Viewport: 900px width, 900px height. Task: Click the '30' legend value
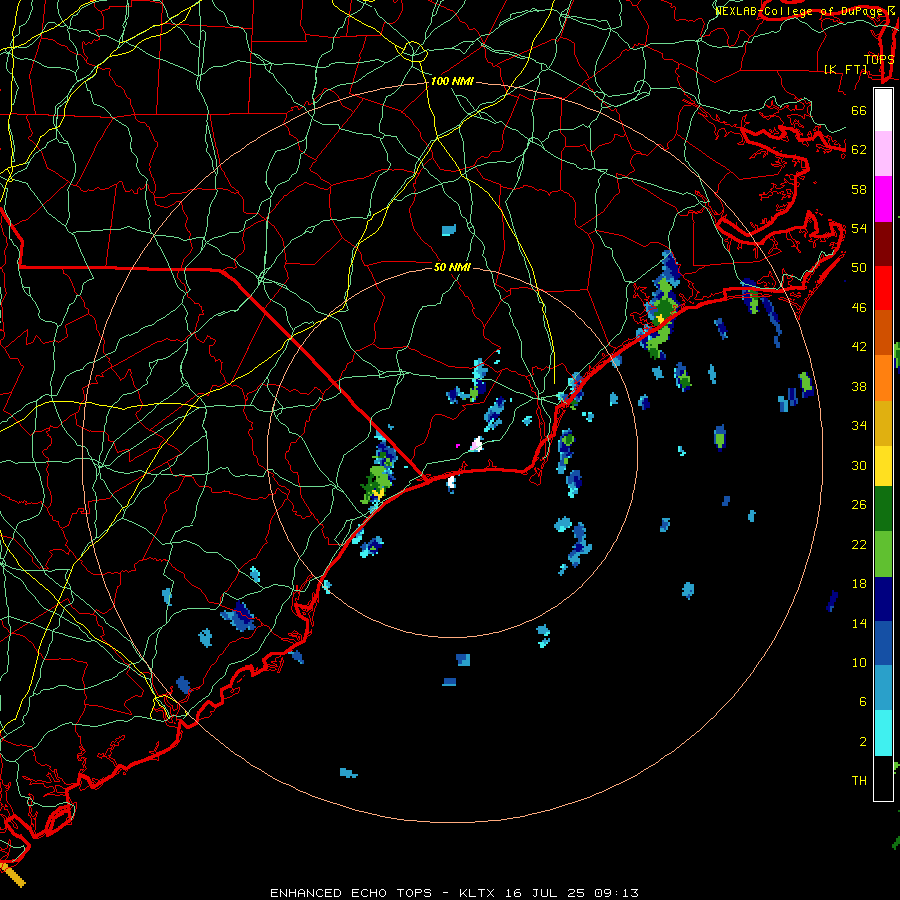[x=859, y=465]
